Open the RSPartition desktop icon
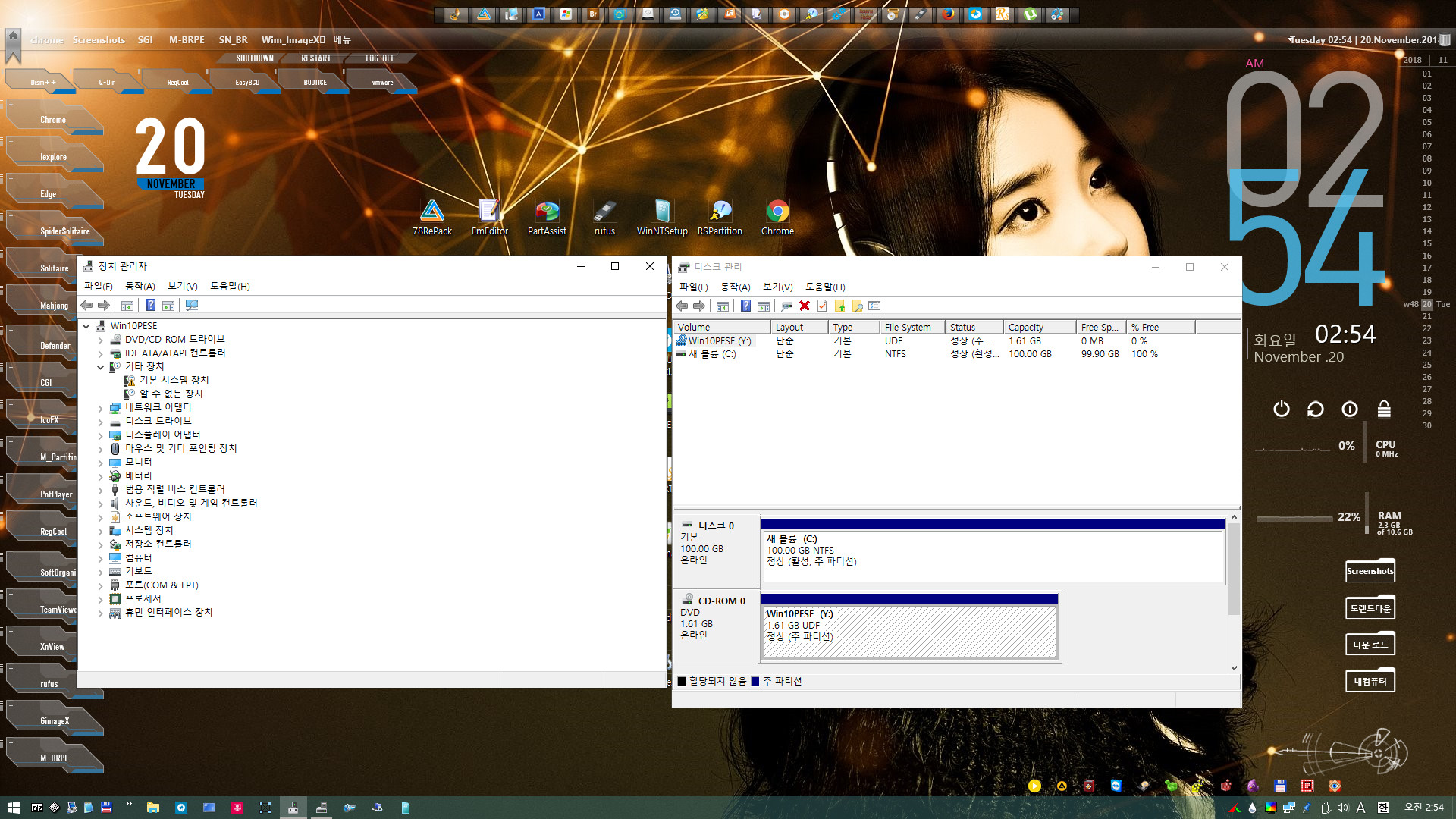 (x=720, y=217)
